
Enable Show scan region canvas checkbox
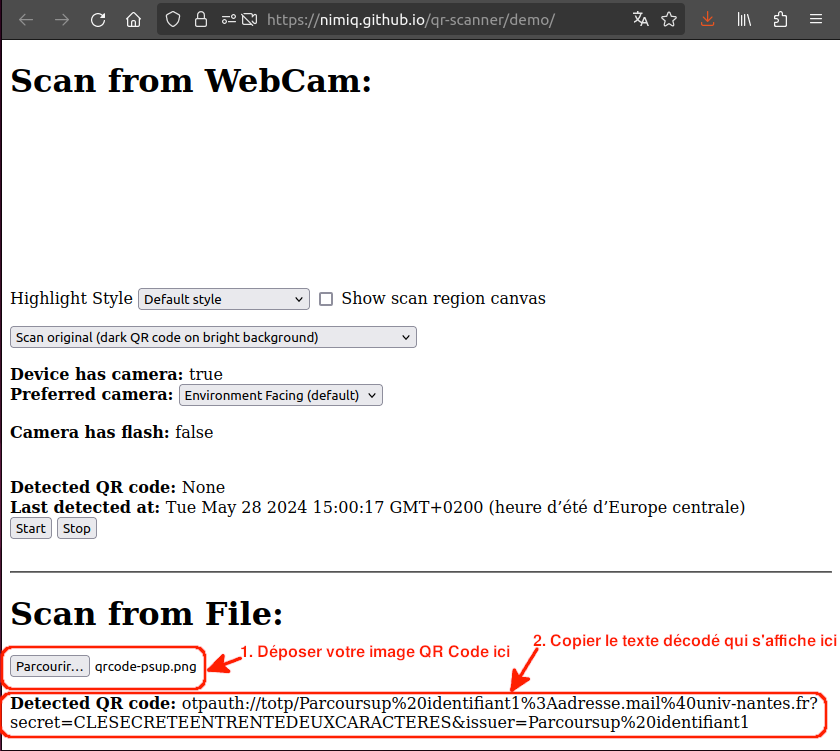click(x=326, y=299)
